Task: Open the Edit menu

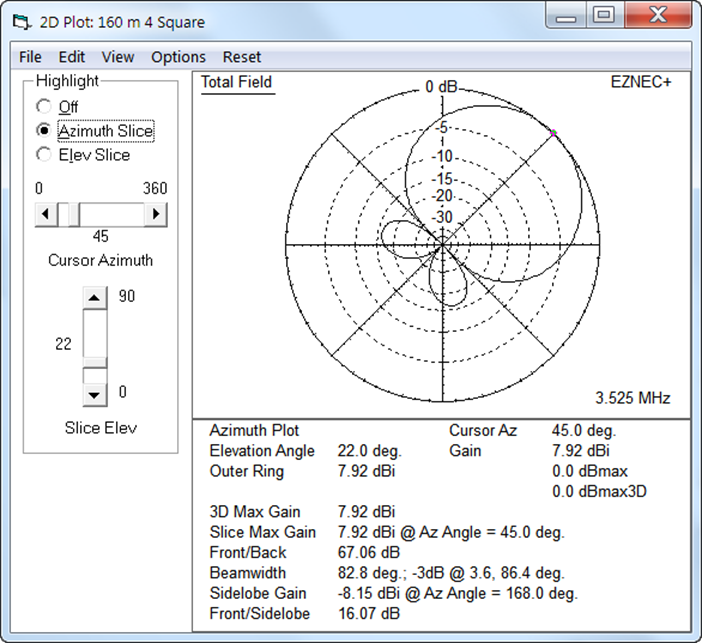Action: [x=72, y=57]
